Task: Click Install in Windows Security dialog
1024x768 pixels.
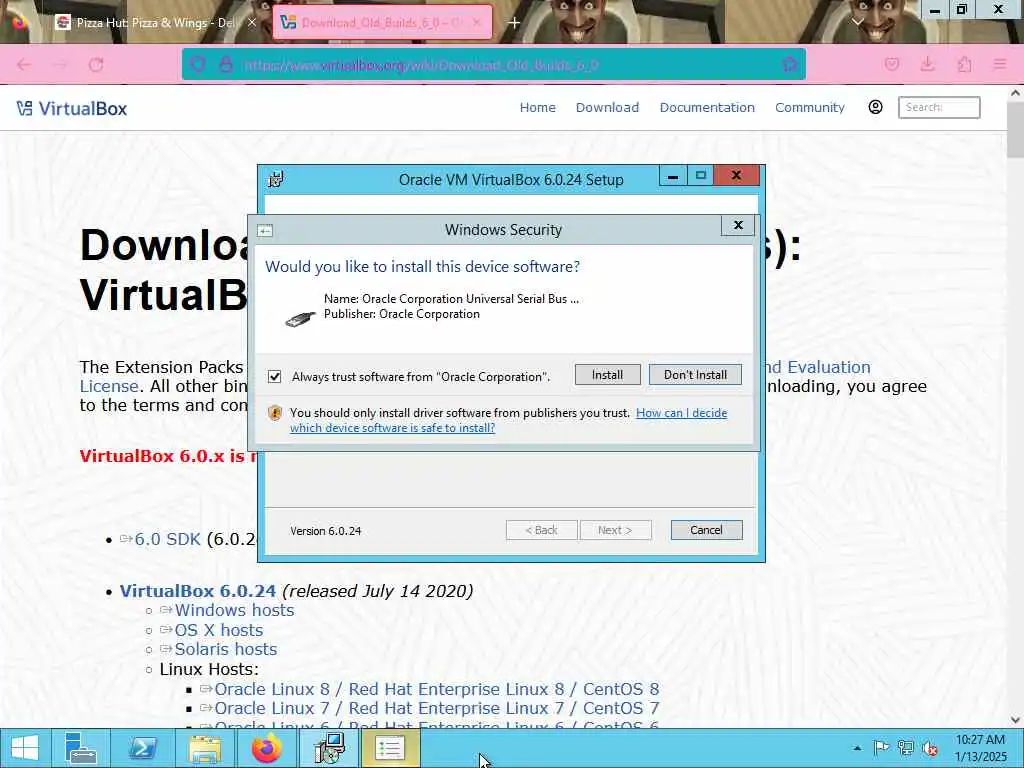Action: coord(607,375)
